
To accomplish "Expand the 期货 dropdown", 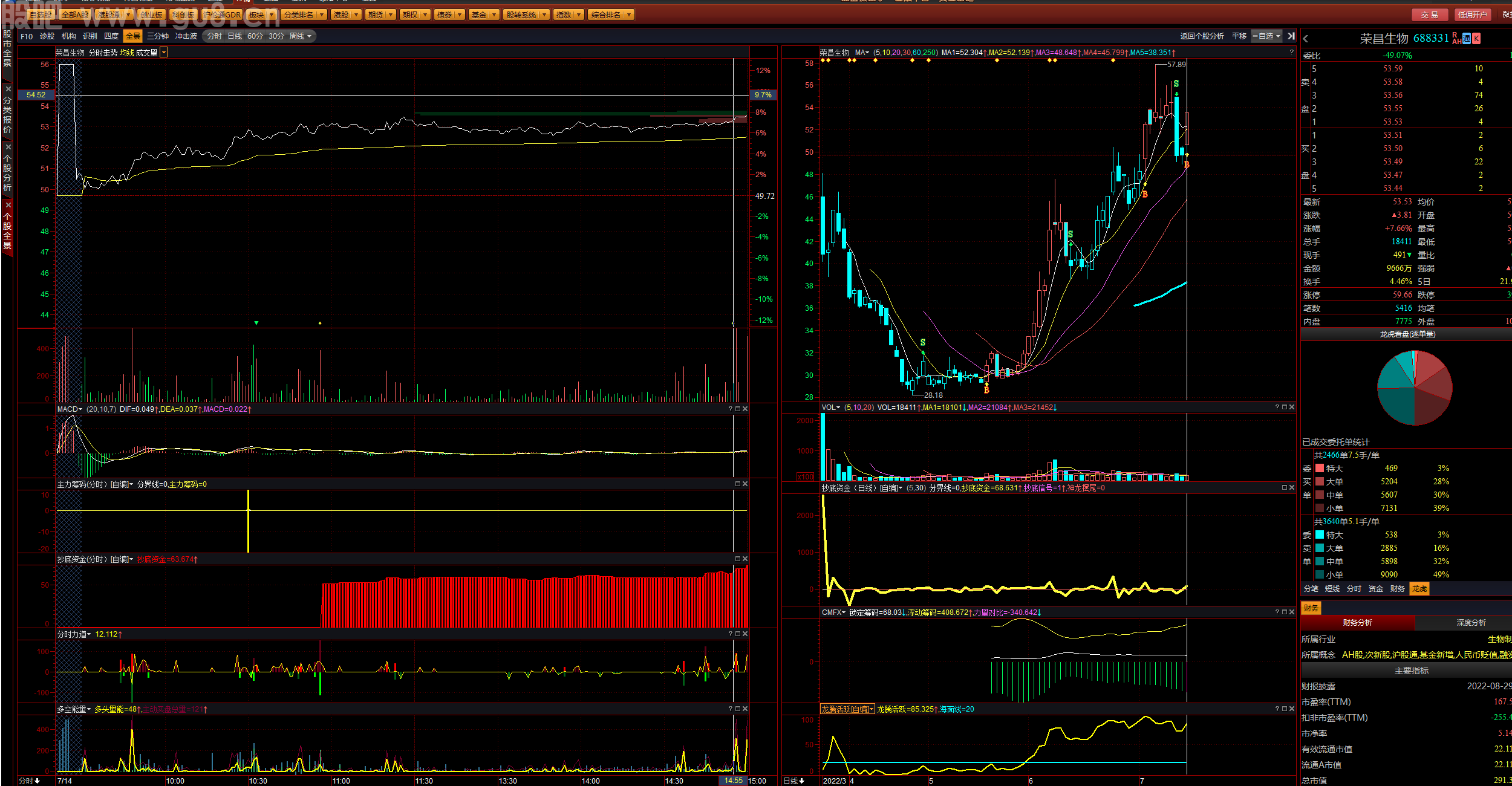I will [x=391, y=15].
